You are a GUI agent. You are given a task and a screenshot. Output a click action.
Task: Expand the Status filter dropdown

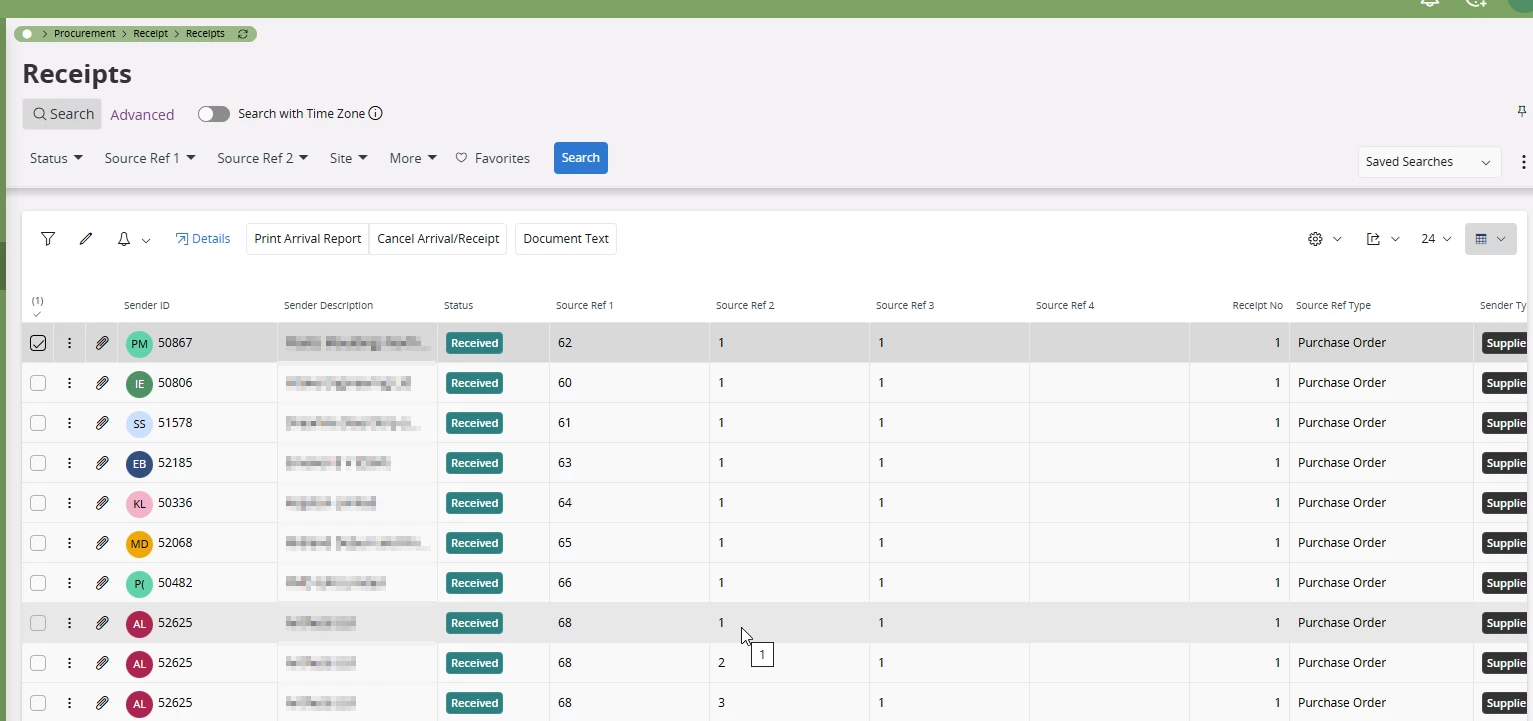[x=56, y=158]
